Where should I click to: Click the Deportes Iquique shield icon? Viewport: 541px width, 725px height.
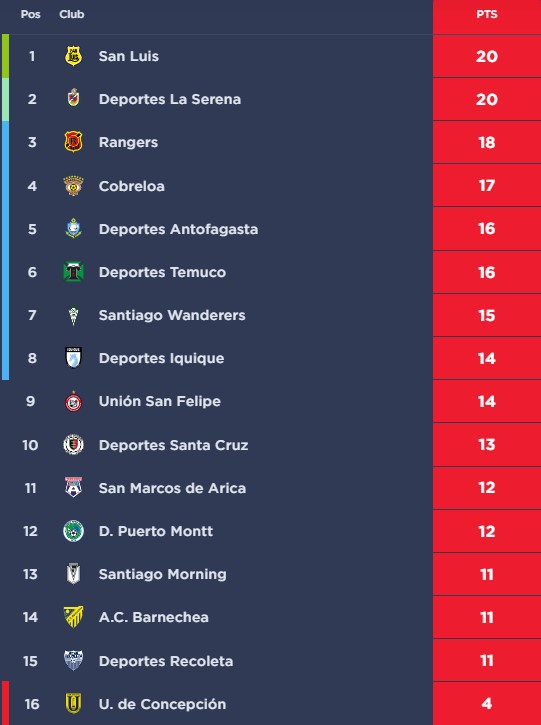coord(73,358)
